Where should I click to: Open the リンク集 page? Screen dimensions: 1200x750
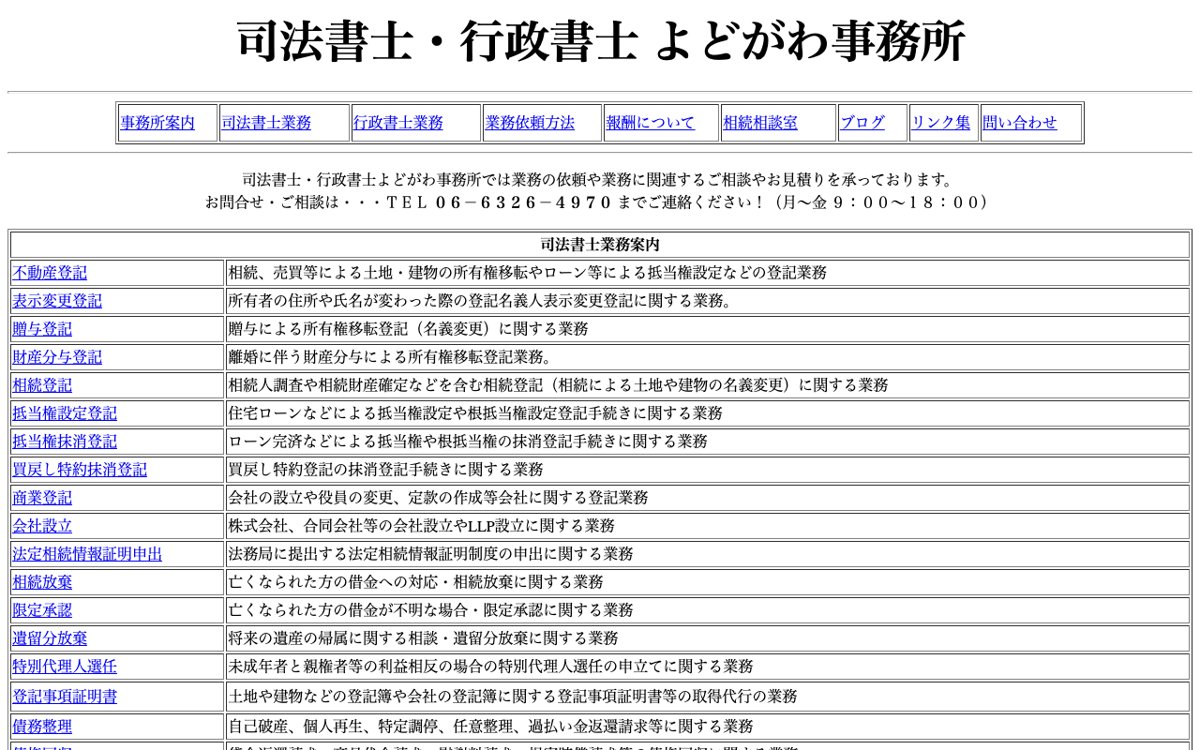941,123
